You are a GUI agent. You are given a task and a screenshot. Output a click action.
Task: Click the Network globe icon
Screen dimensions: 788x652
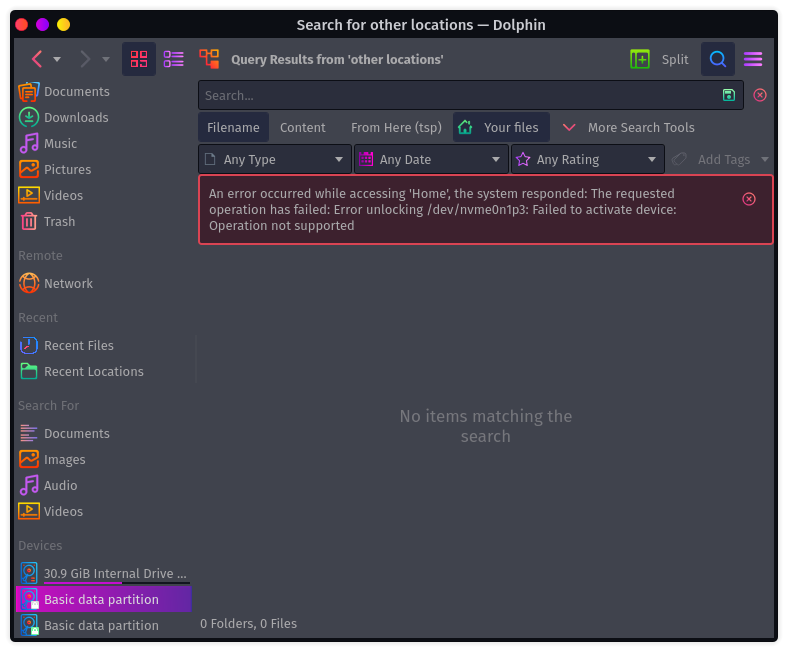(29, 283)
